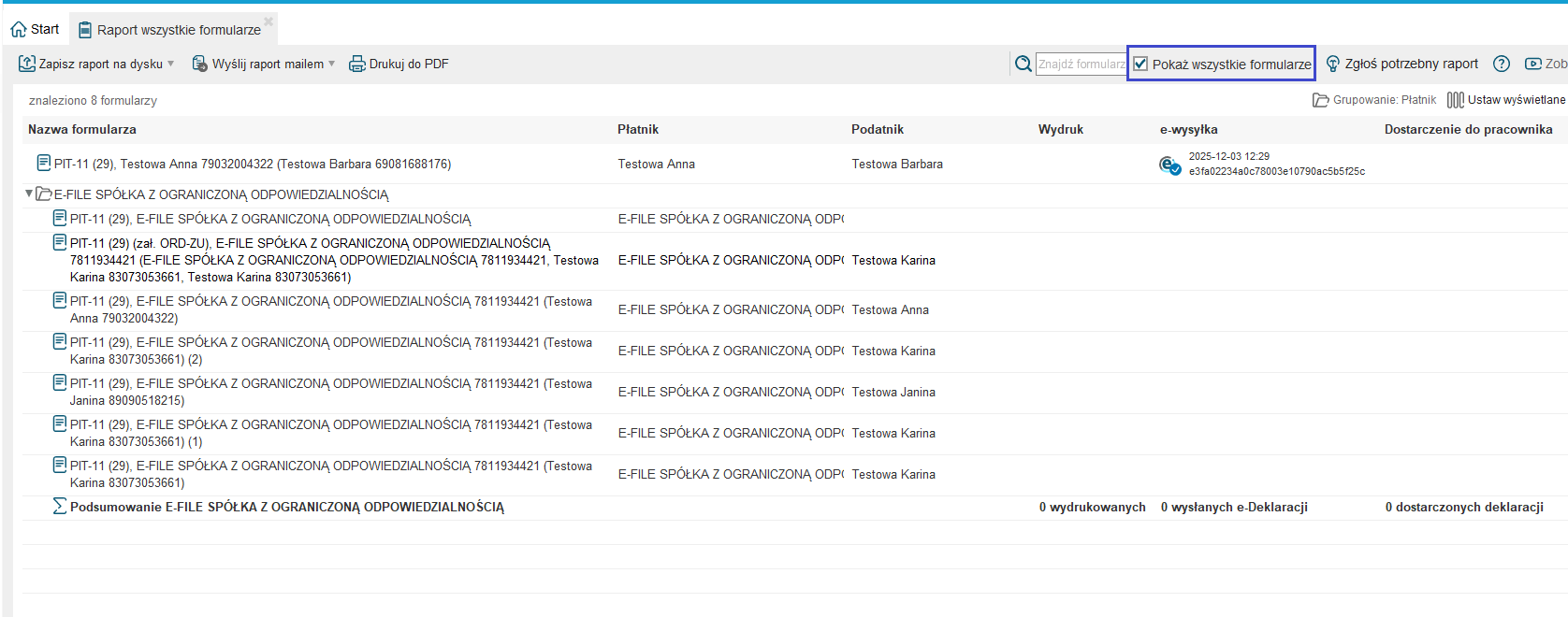Close the Raport wszystkie formularze tab
This screenshot has width=1568, height=617.
(269, 21)
